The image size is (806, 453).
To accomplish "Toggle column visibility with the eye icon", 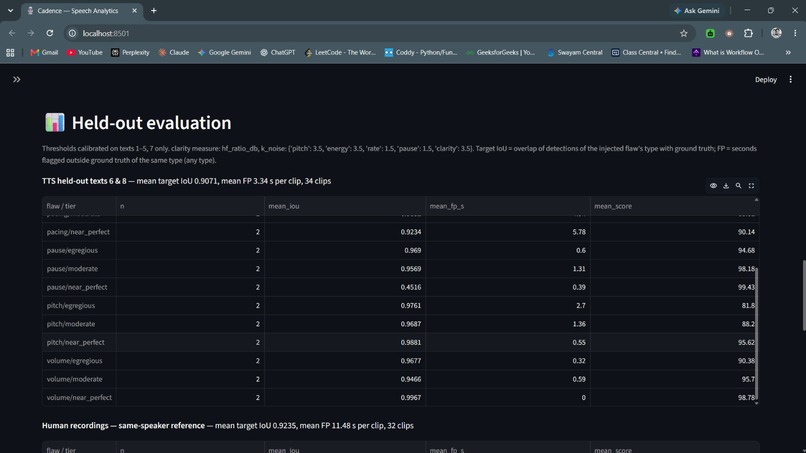I will (x=713, y=186).
